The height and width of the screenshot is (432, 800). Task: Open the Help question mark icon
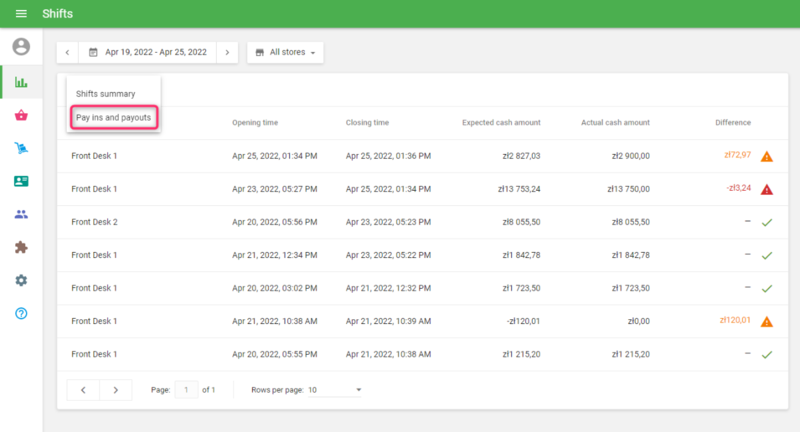(21, 313)
